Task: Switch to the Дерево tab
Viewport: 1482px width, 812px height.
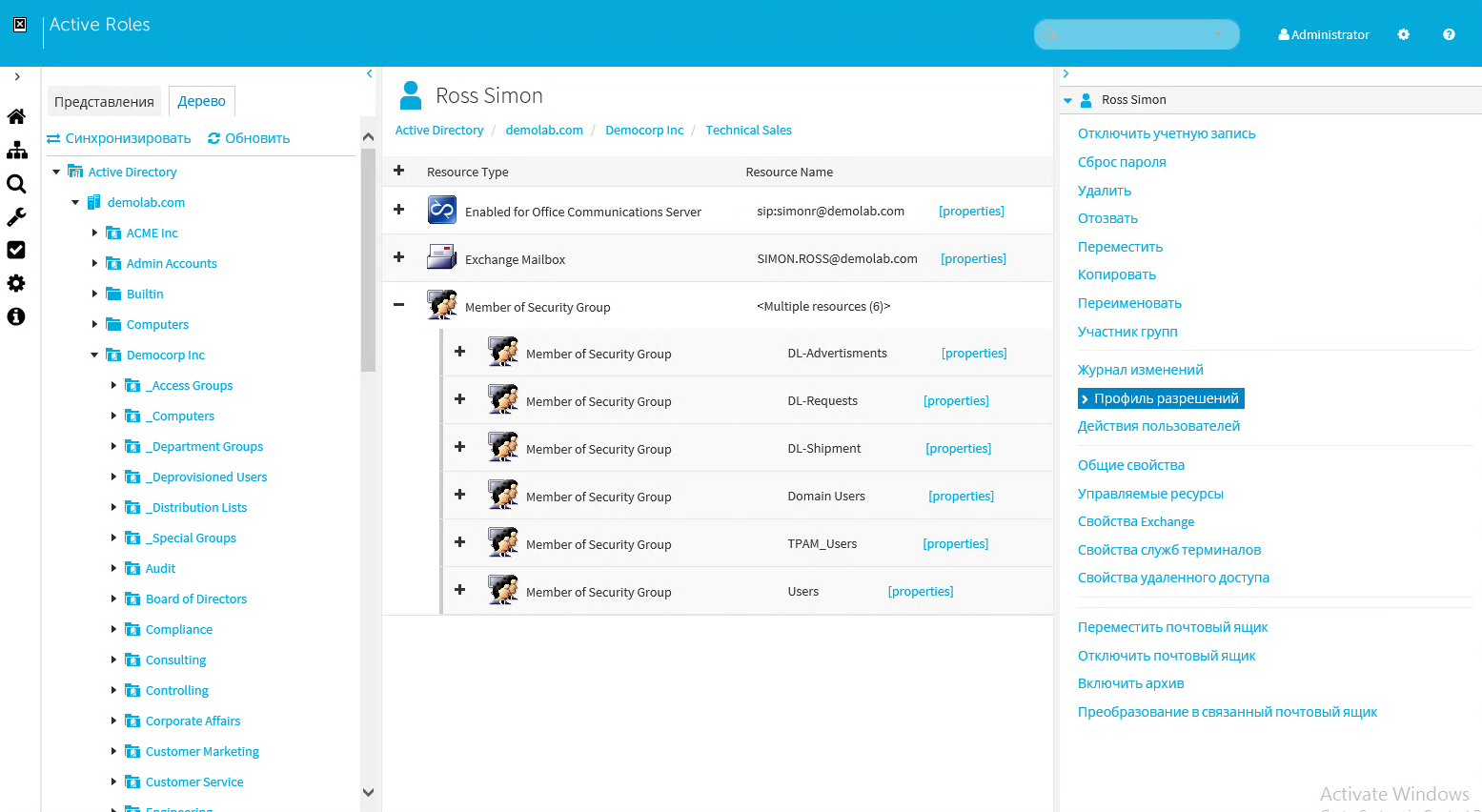Action: click(x=202, y=101)
